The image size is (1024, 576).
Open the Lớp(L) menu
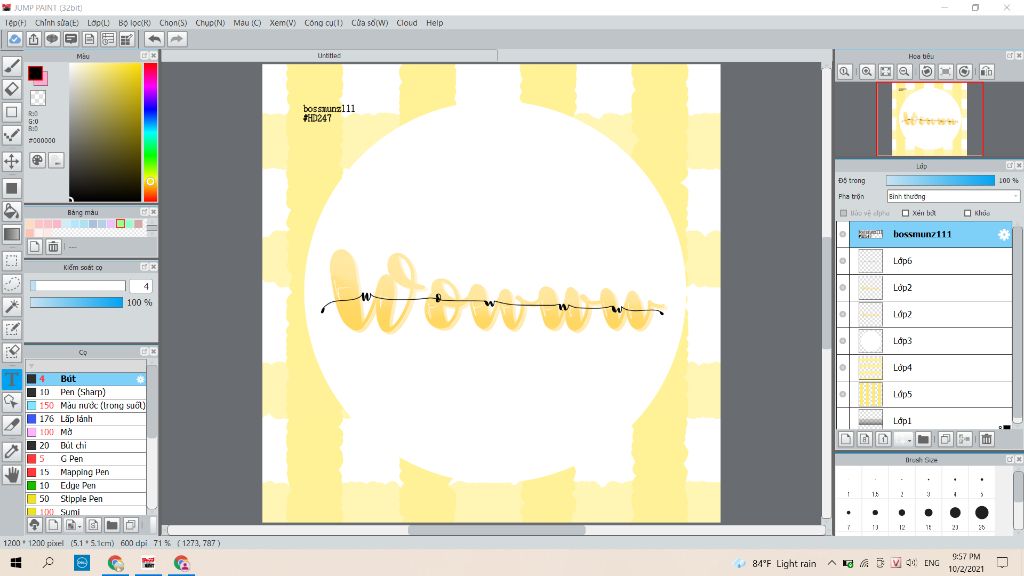click(99, 23)
